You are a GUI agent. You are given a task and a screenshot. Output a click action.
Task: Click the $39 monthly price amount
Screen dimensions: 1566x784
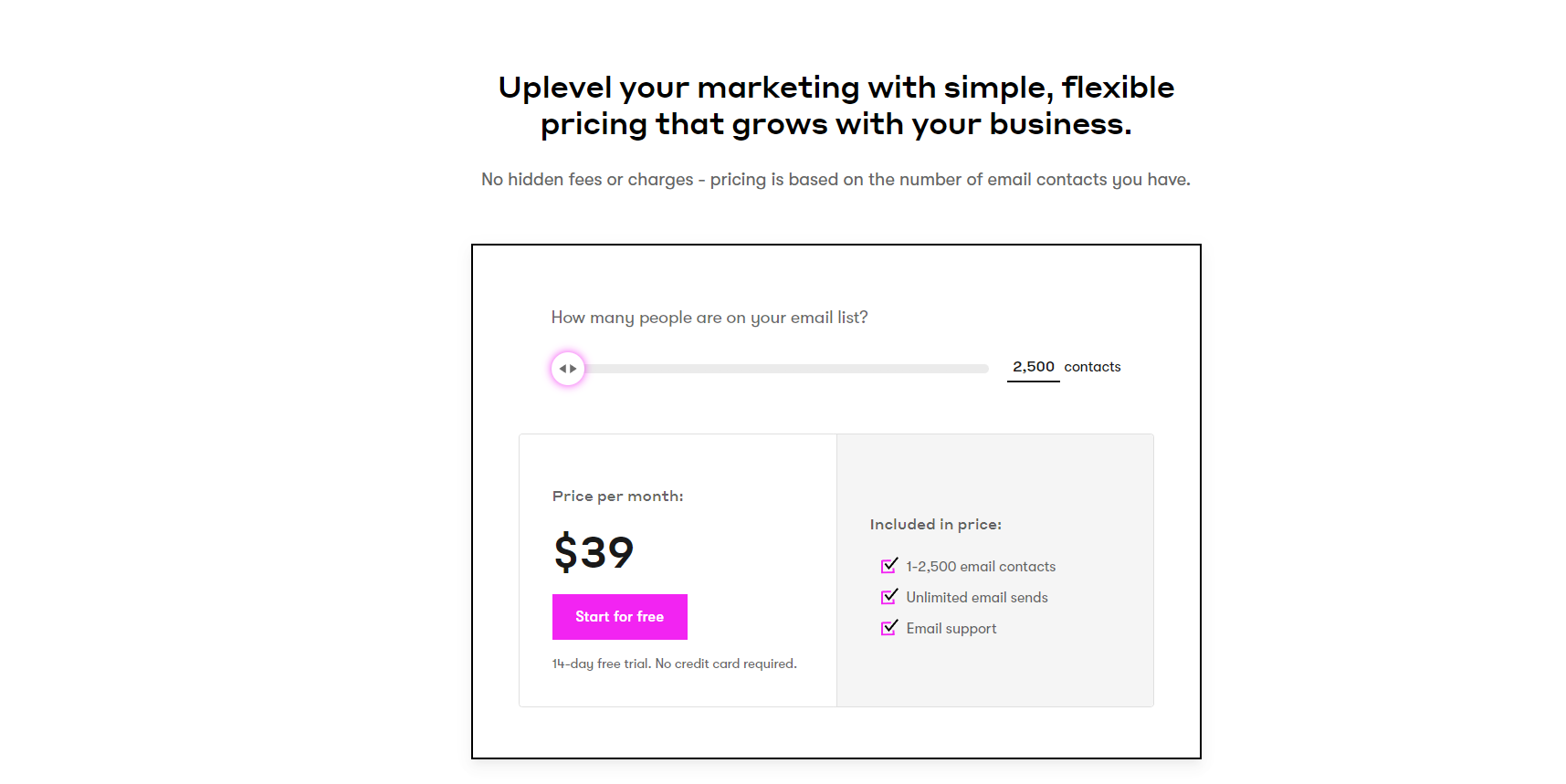click(x=594, y=552)
